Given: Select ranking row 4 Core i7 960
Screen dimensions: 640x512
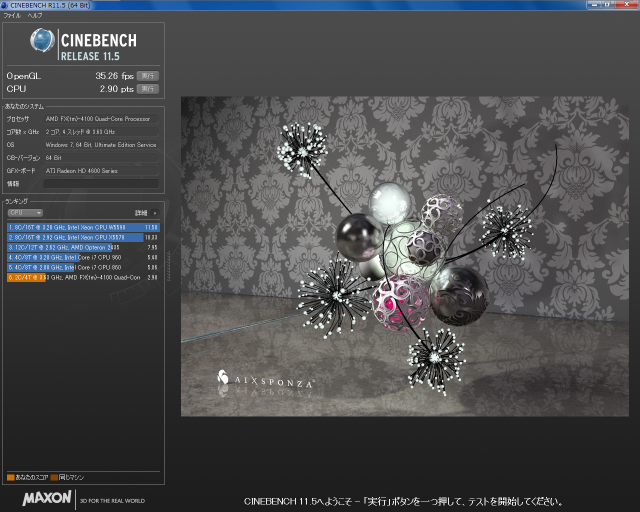Looking at the screenshot, I should click(x=83, y=258).
